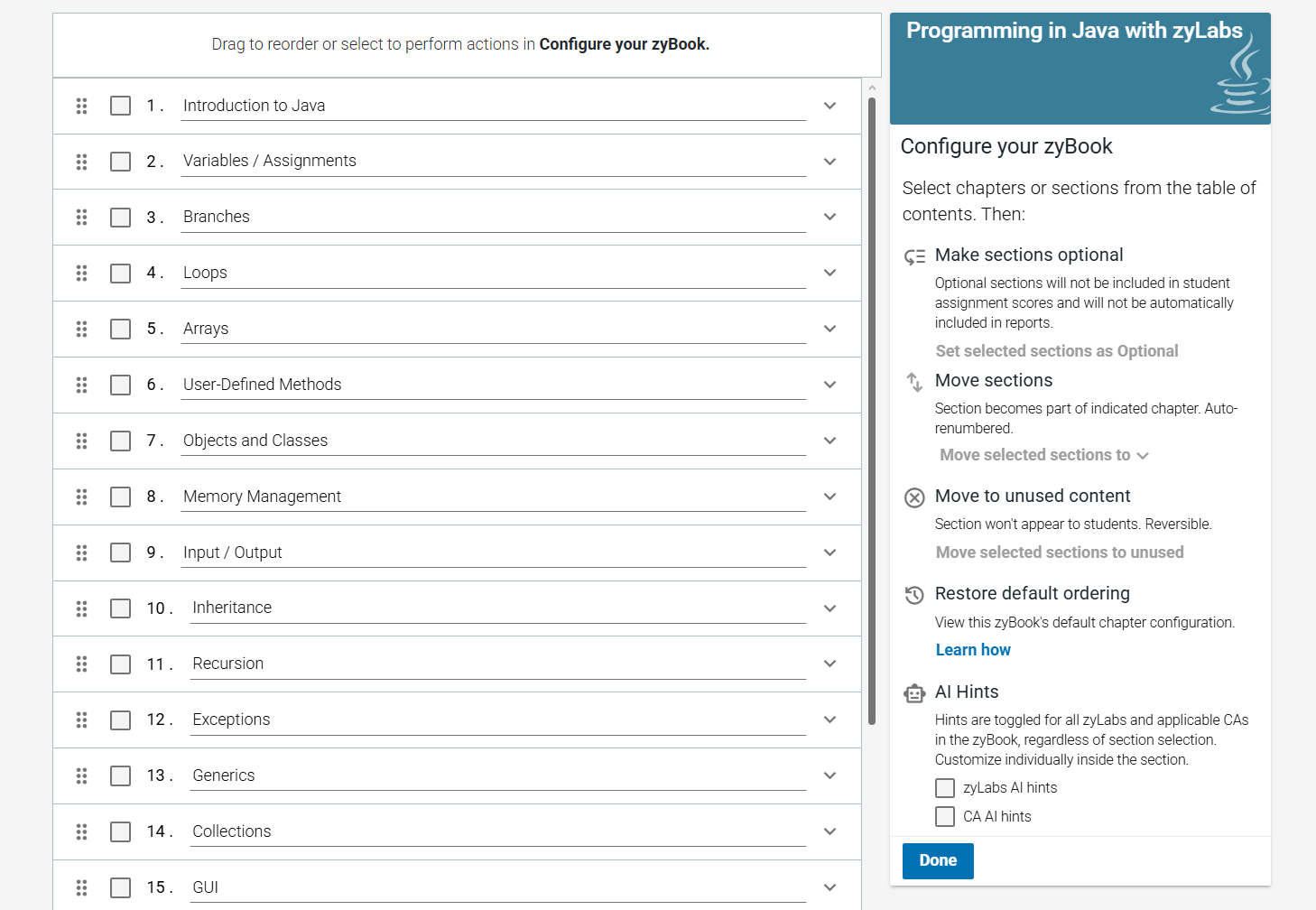Edit the Objects and Classes title field
1316x910 pixels.
pos(494,441)
